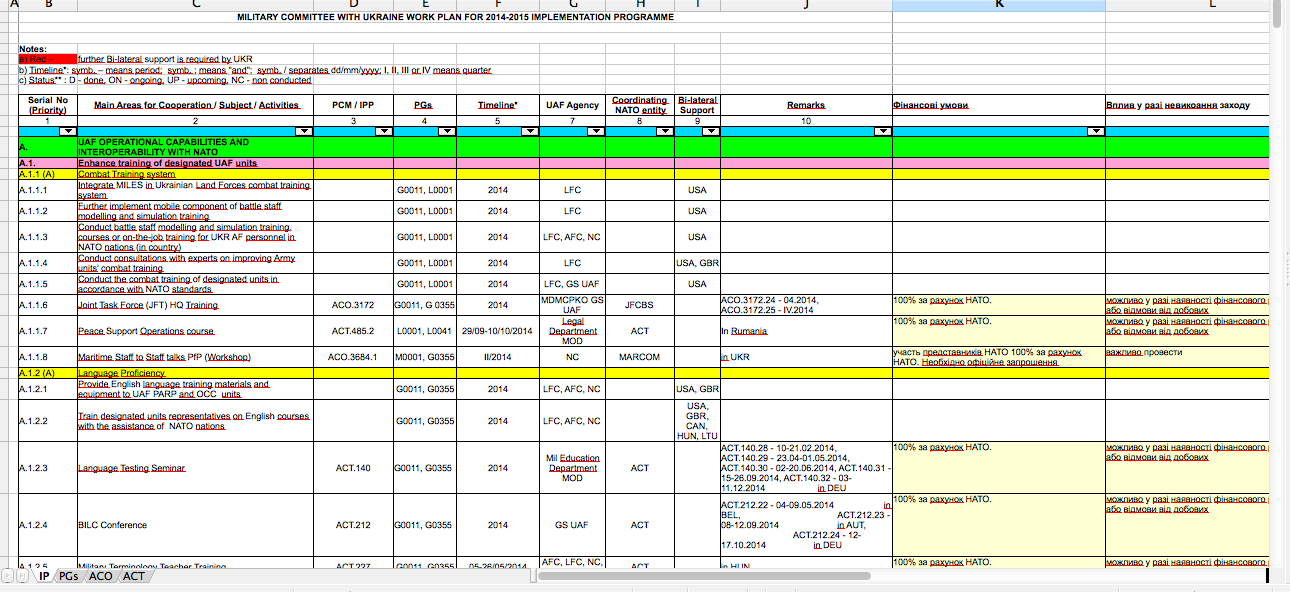This screenshot has height=592, width=1290.
Task: Select the column K header
Action: (x=998, y=6)
